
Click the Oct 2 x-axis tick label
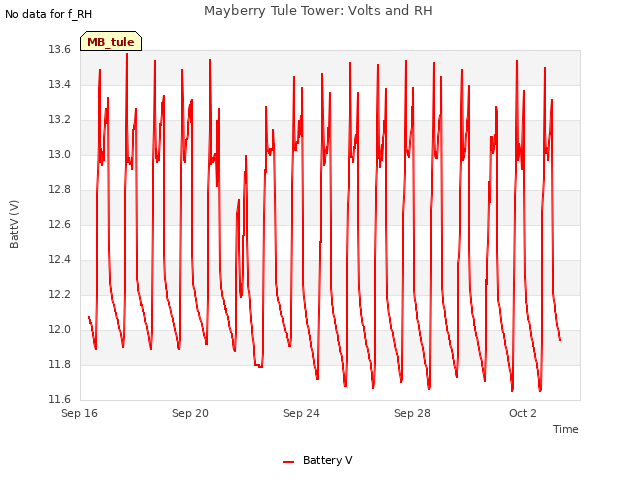pyautogui.click(x=523, y=413)
